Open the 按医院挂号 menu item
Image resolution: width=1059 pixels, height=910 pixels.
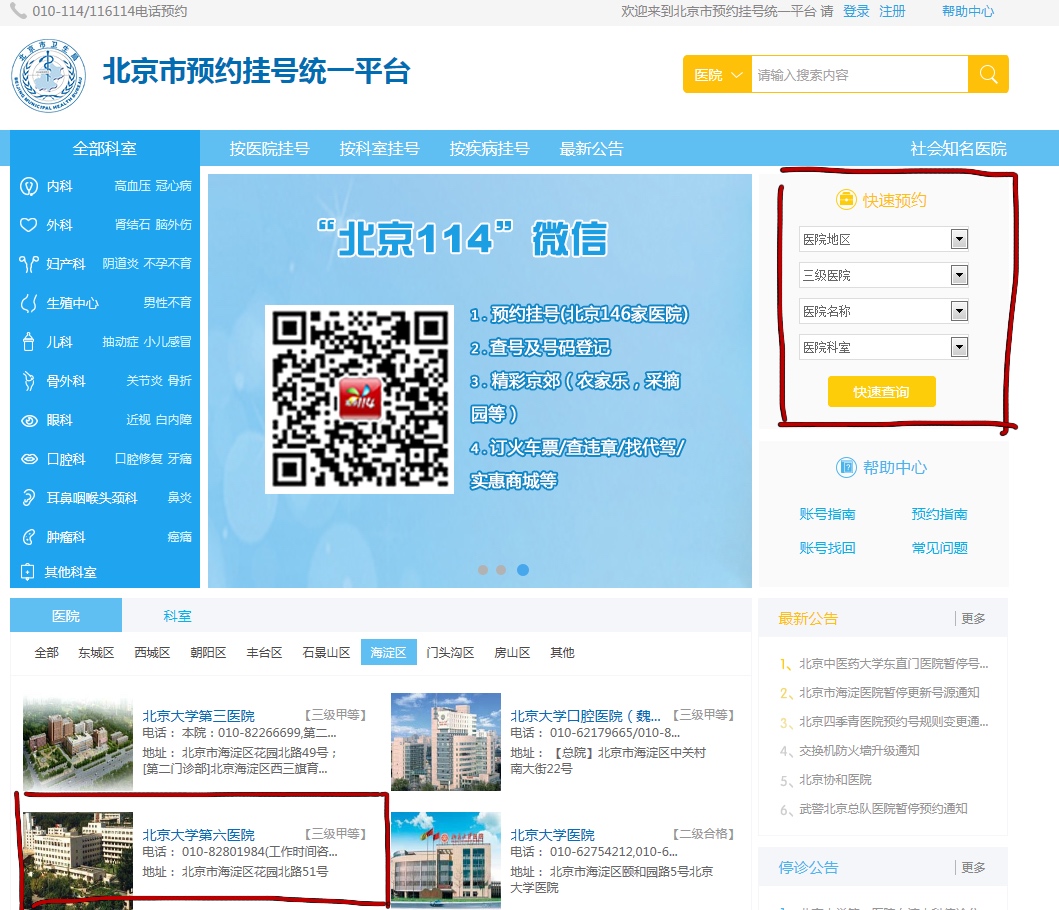tap(269, 149)
